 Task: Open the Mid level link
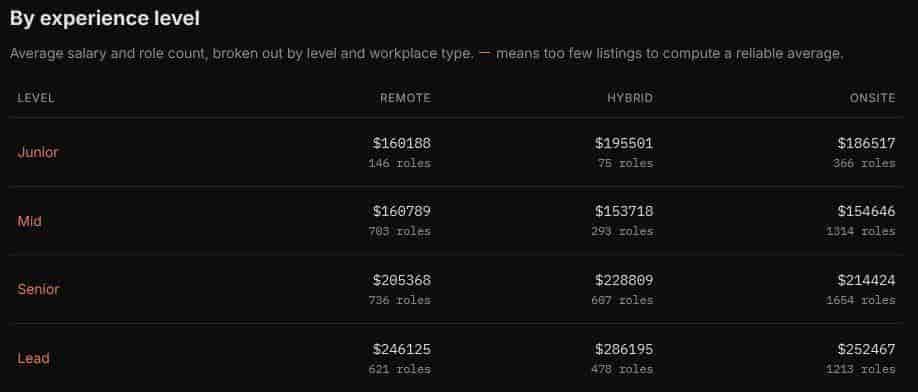coord(29,221)
